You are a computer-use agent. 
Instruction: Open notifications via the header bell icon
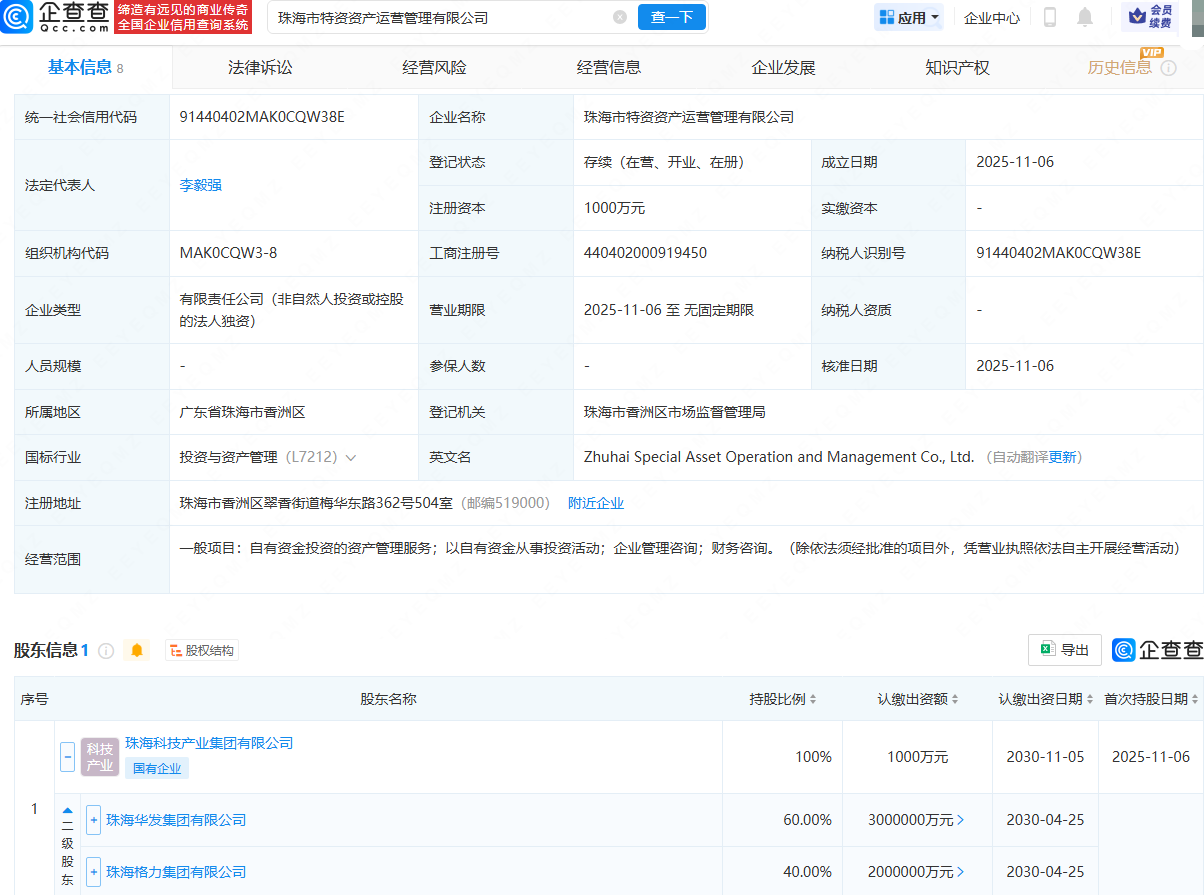coord(1085,17)
